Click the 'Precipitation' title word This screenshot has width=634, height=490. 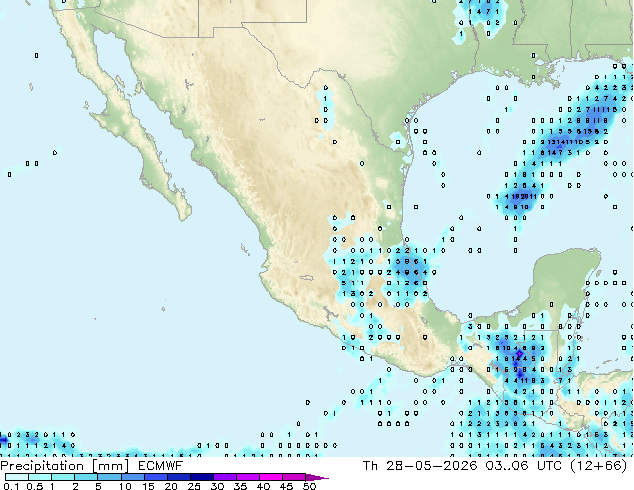(42, 466)
